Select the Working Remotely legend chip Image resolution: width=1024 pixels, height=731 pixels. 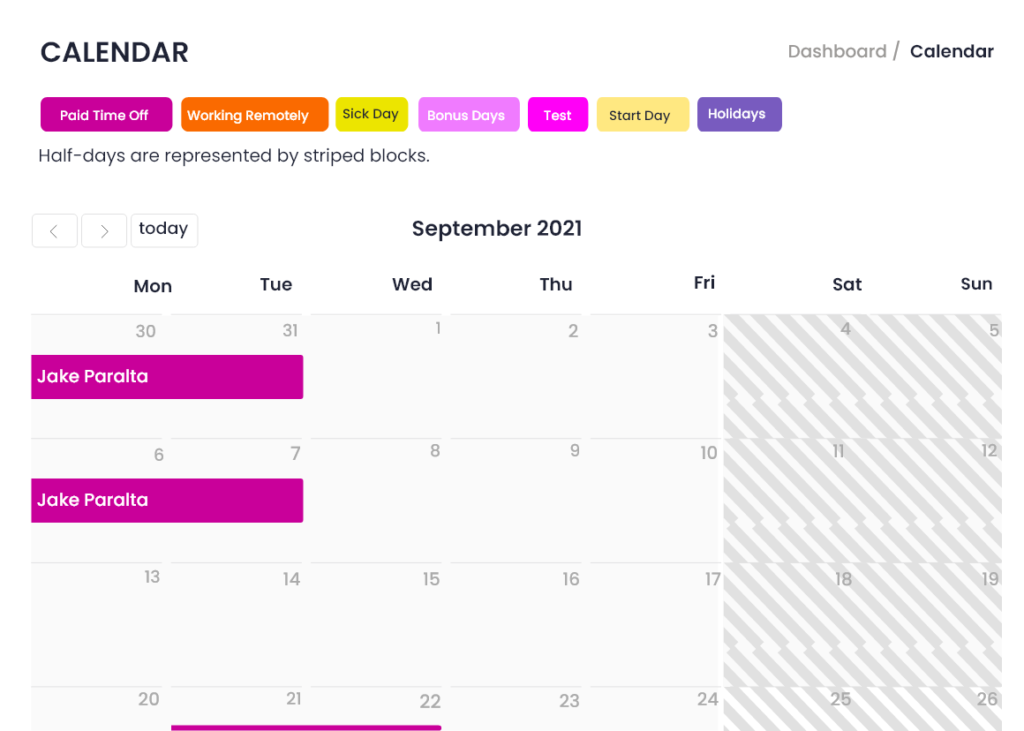254,114
